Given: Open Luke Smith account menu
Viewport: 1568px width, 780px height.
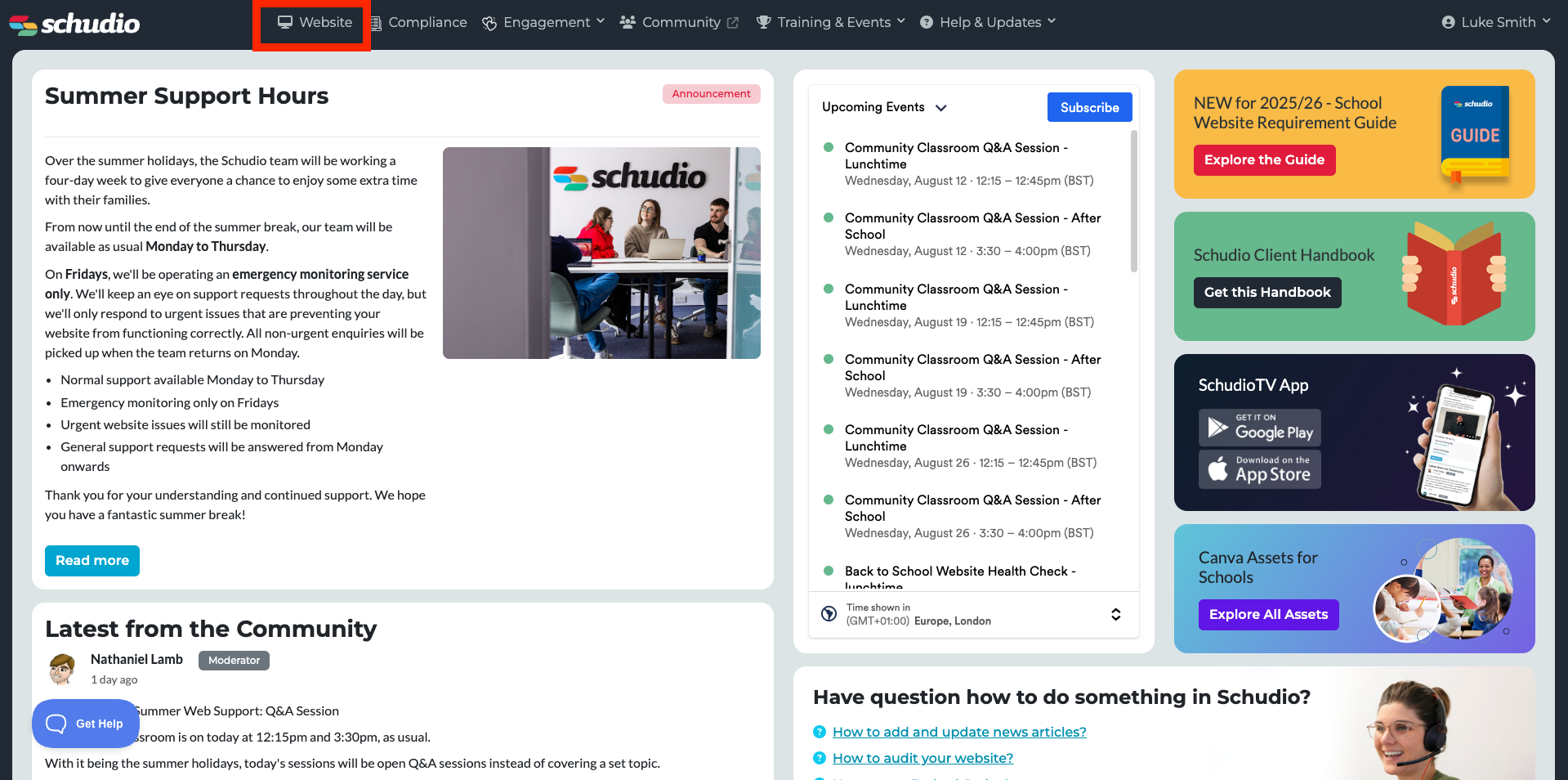Looking at the screenshot, I should pyautogui.click(x=1496, y=22).
